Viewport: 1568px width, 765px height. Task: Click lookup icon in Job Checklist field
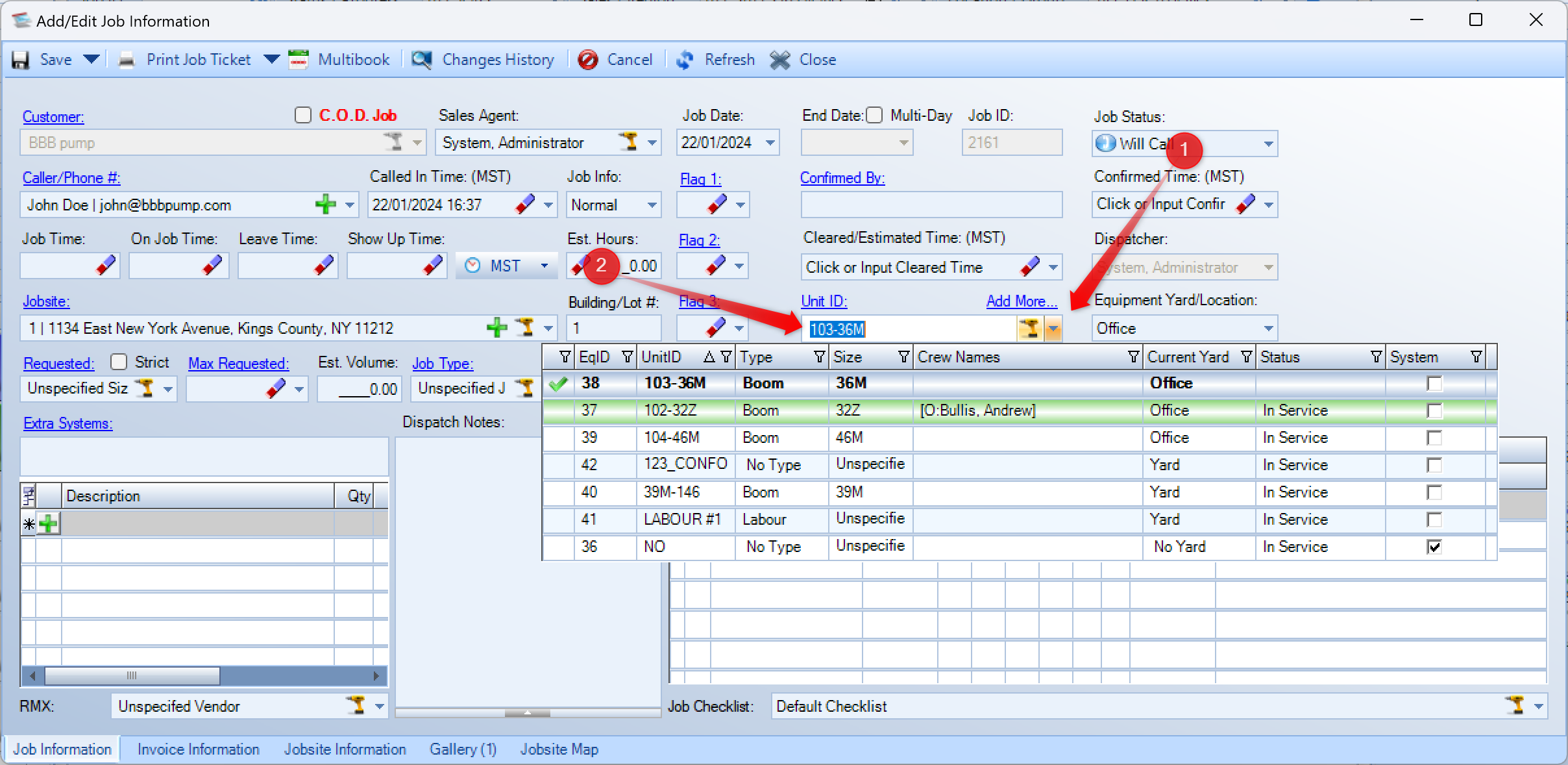(1516, 706)
